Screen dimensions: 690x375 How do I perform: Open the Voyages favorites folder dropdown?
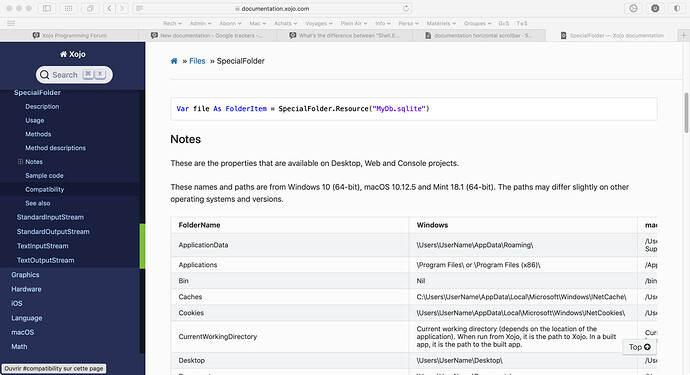(319, 23)
